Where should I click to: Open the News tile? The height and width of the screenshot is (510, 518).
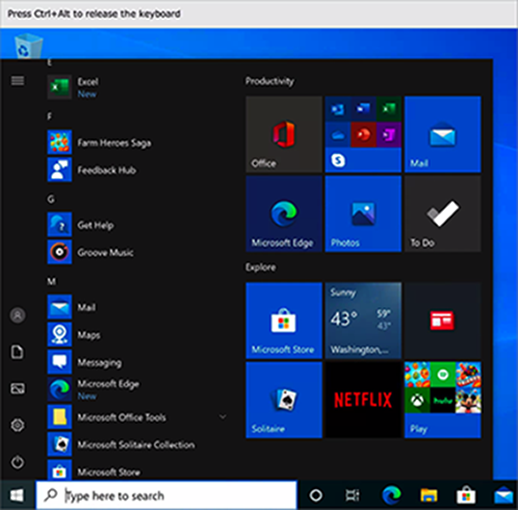click(x=443, y=321)
